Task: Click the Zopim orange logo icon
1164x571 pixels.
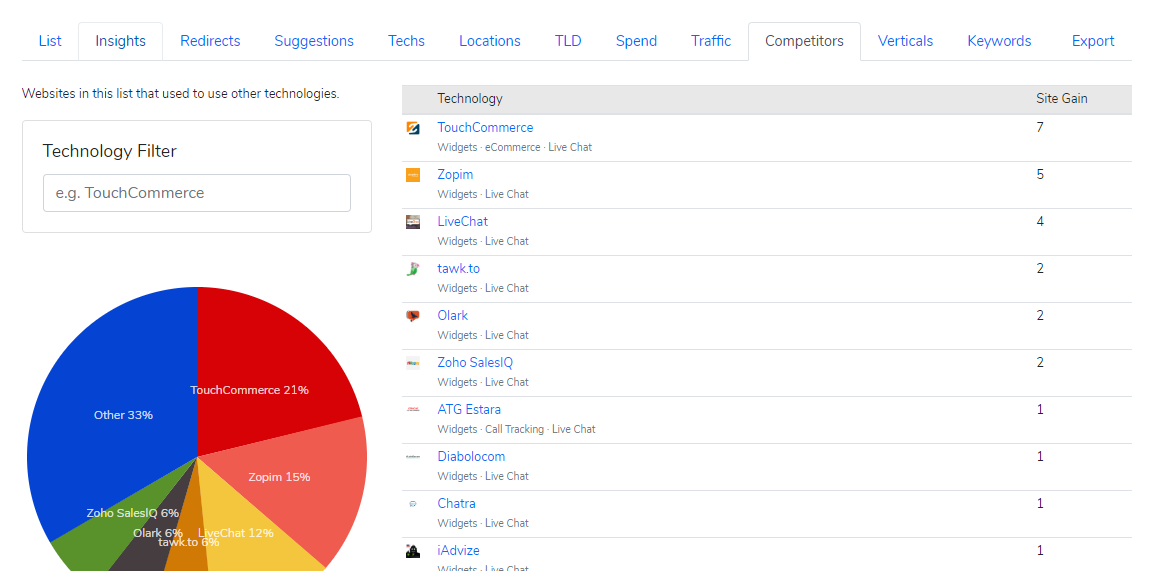Action: pos(413,174)
